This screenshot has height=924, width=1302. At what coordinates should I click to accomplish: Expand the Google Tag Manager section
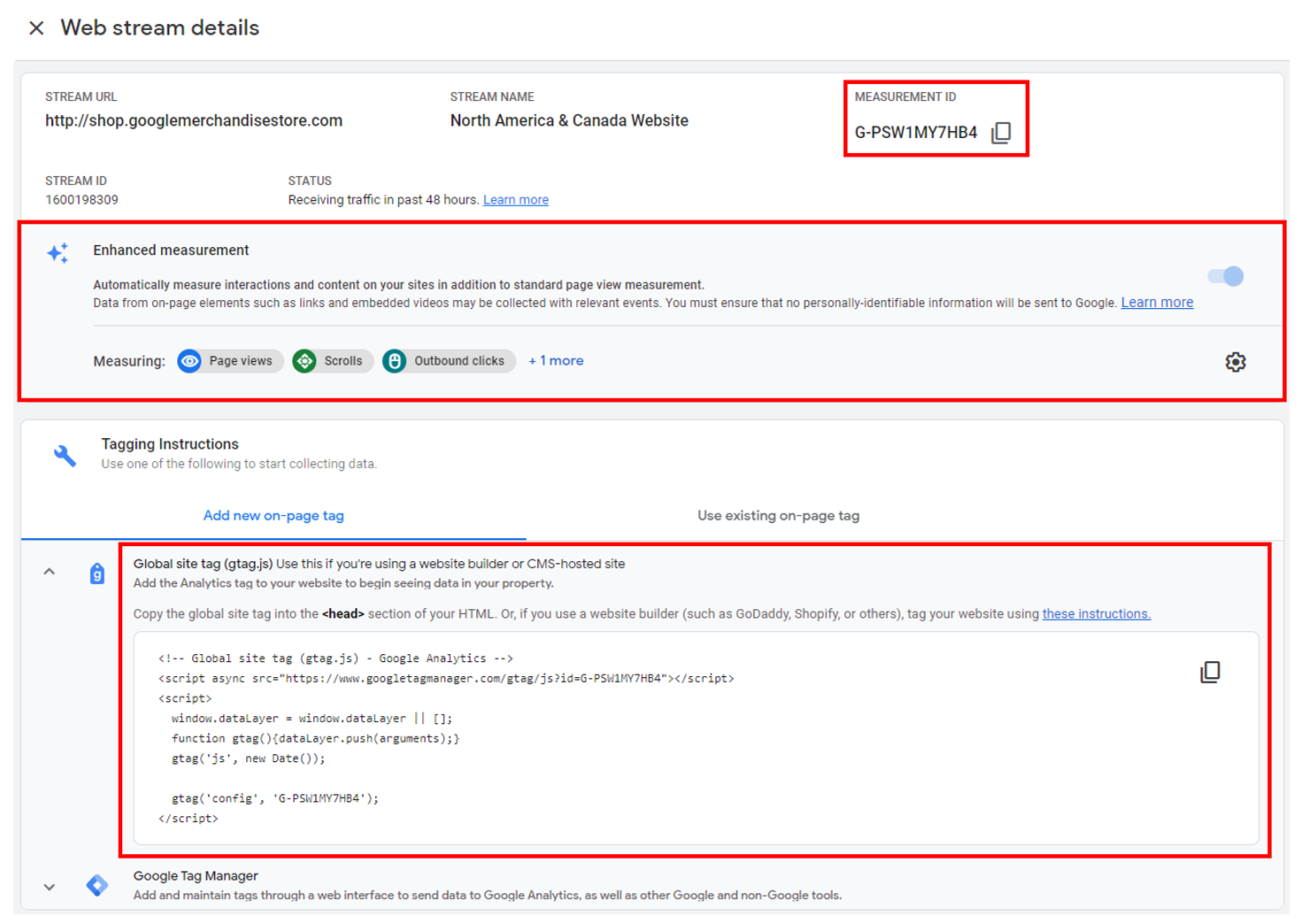coord(50,887)
